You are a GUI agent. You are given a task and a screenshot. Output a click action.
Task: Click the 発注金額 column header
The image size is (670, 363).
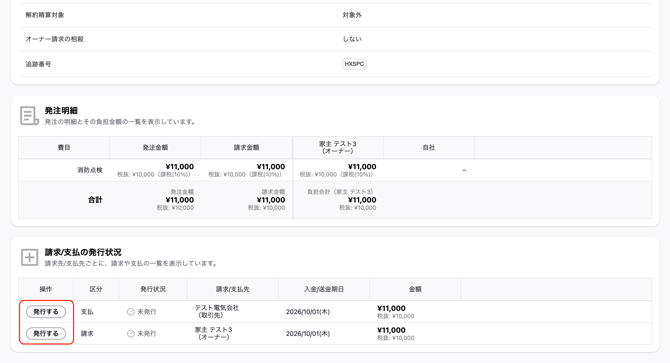(x=155, y=148)
